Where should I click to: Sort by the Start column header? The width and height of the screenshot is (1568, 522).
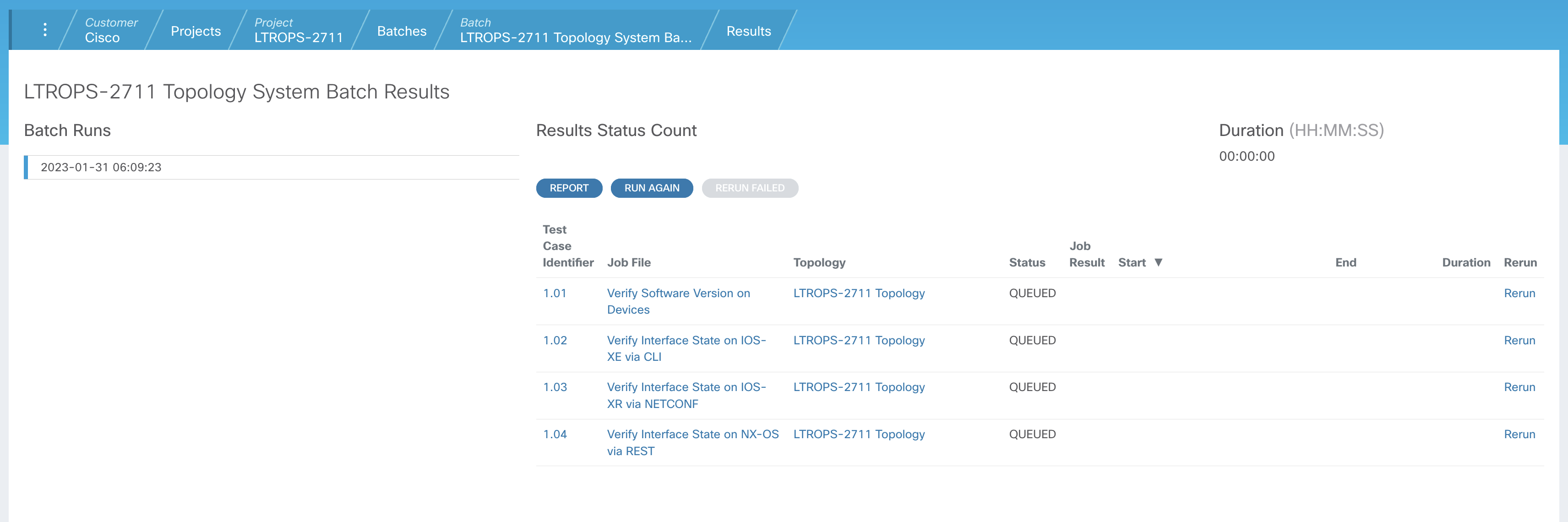click(1132, 262)
